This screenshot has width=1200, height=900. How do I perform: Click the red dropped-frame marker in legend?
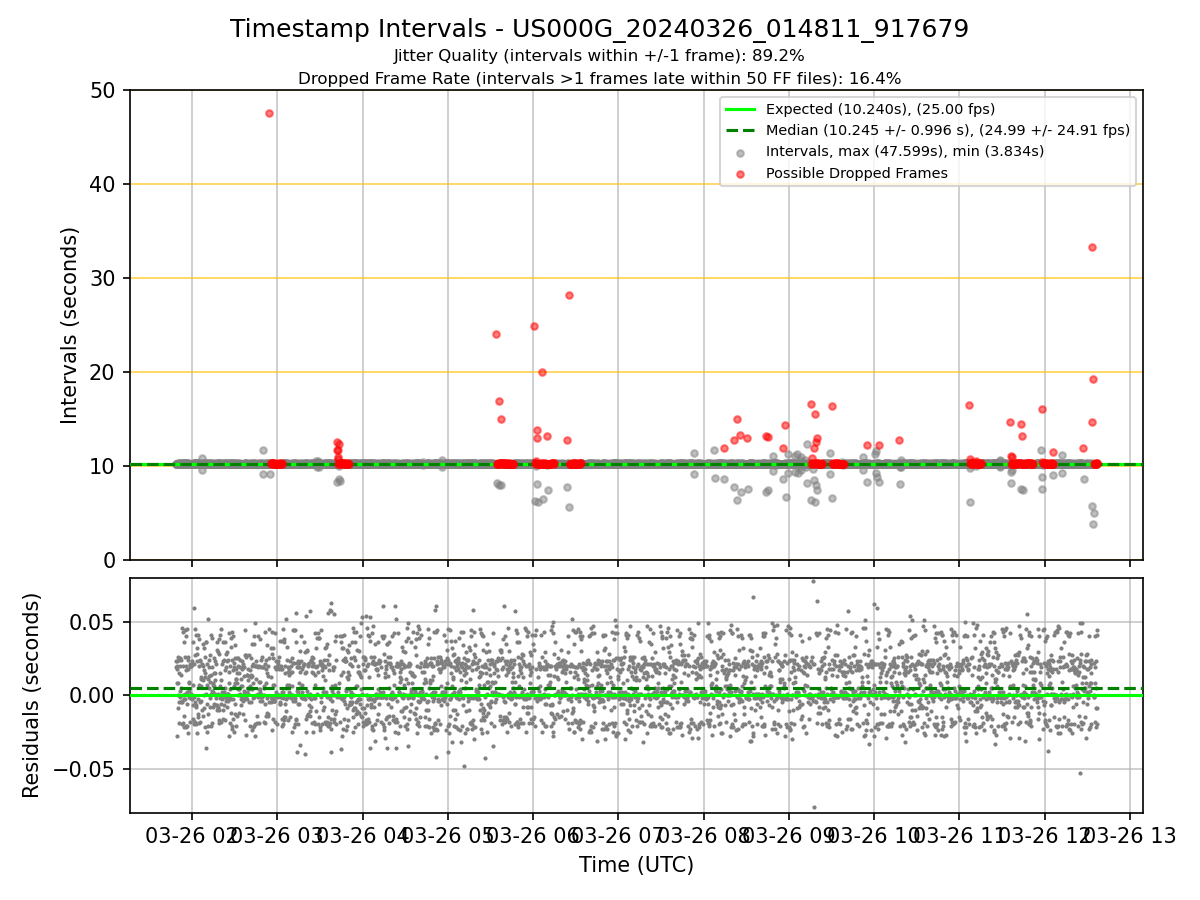click(741, 174)
